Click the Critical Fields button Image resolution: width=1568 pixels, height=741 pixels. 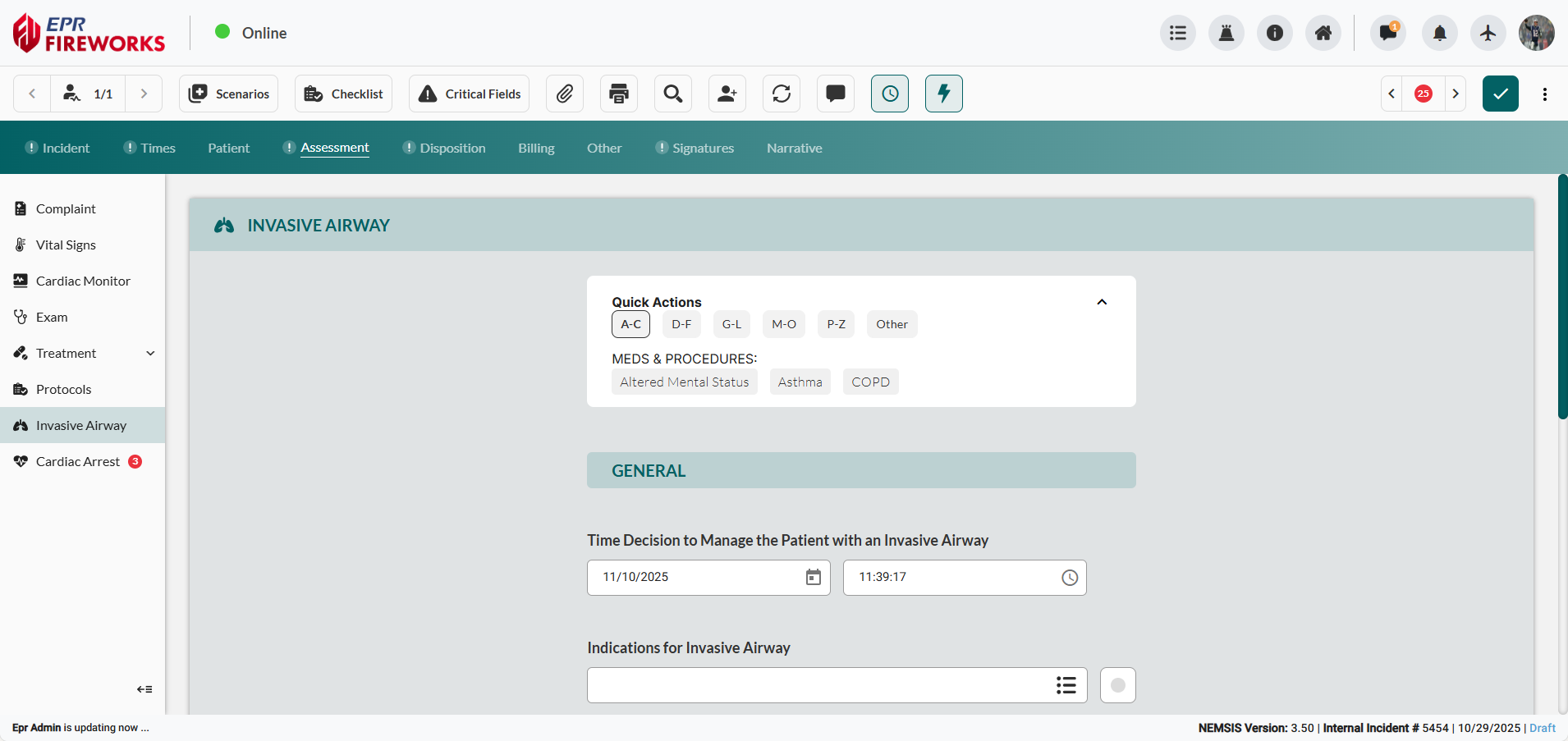tap(470, 94)
